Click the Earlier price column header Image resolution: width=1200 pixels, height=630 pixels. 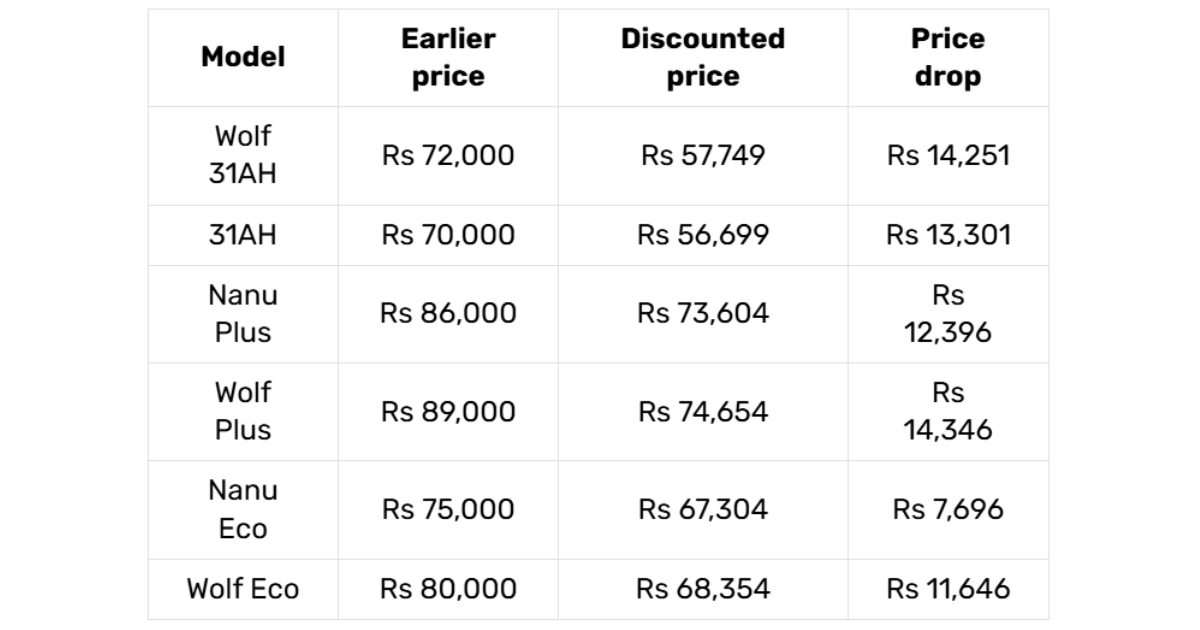pyautogui.click(x=448, y=57)
